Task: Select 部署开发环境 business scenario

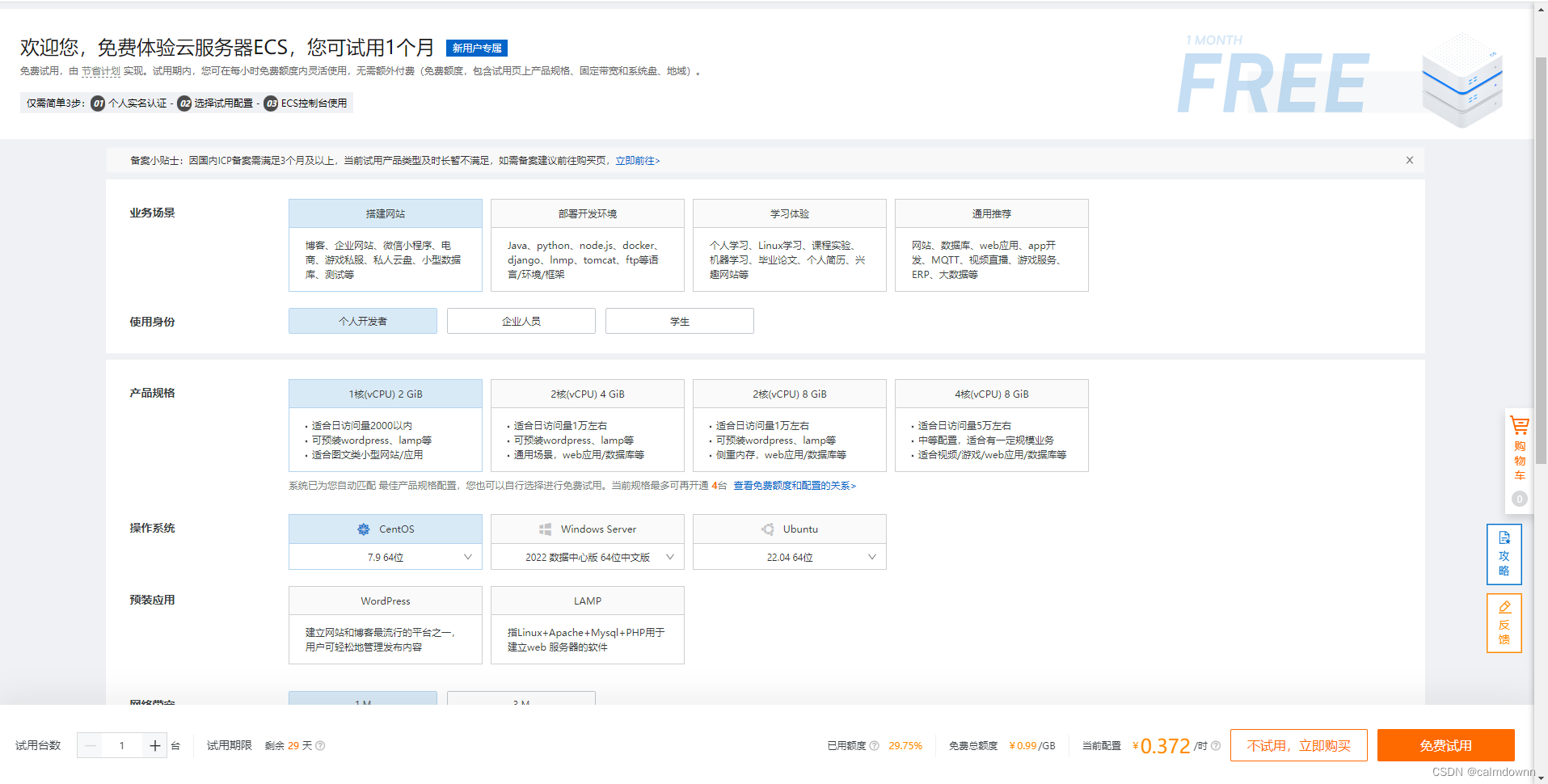Action: coord(588,245)
